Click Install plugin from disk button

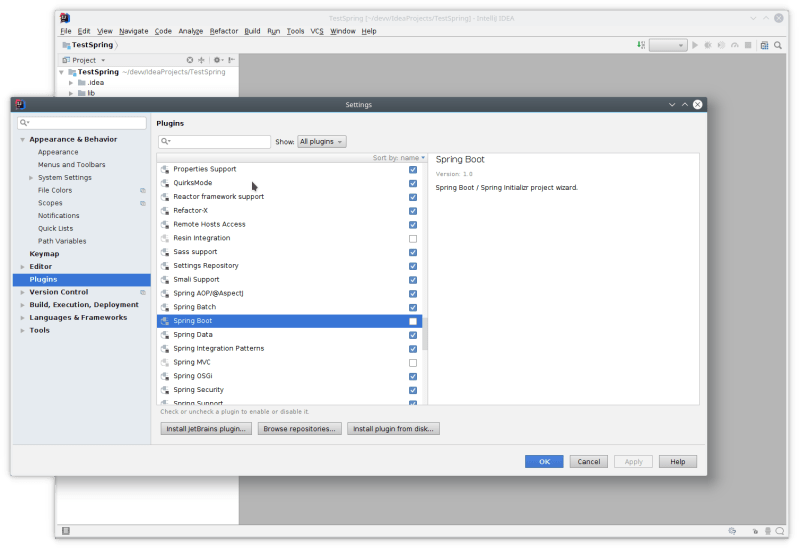pyautogui.click(x=393, y=429)
